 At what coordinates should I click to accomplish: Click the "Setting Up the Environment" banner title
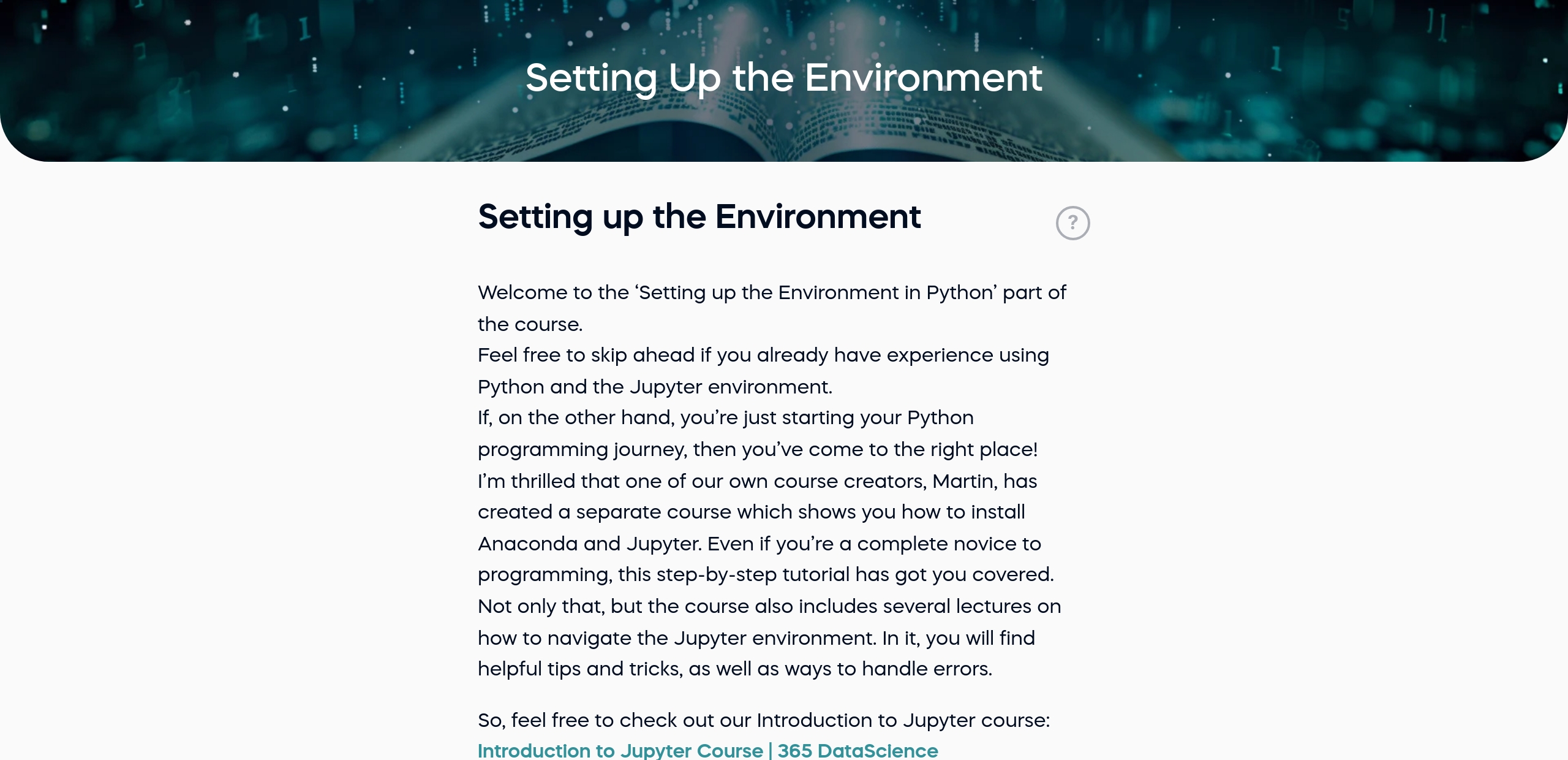[784, 78]
